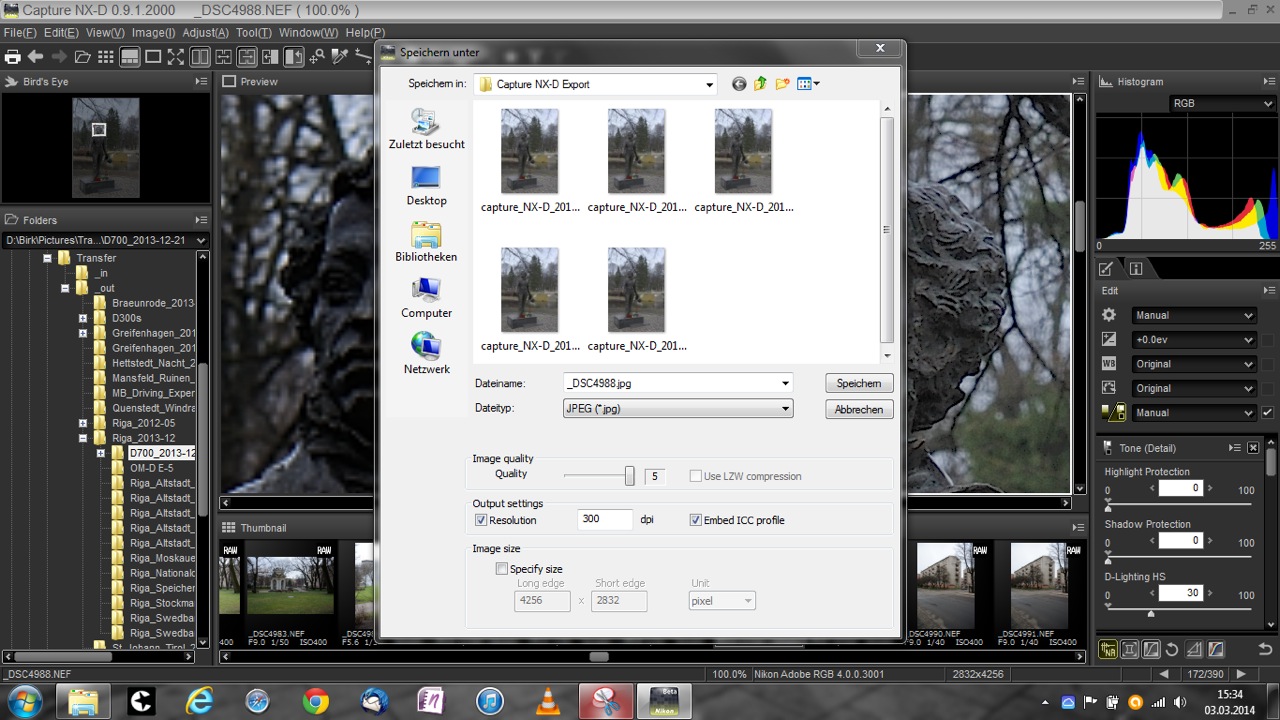Click the Speichern button

click(859, 383)
